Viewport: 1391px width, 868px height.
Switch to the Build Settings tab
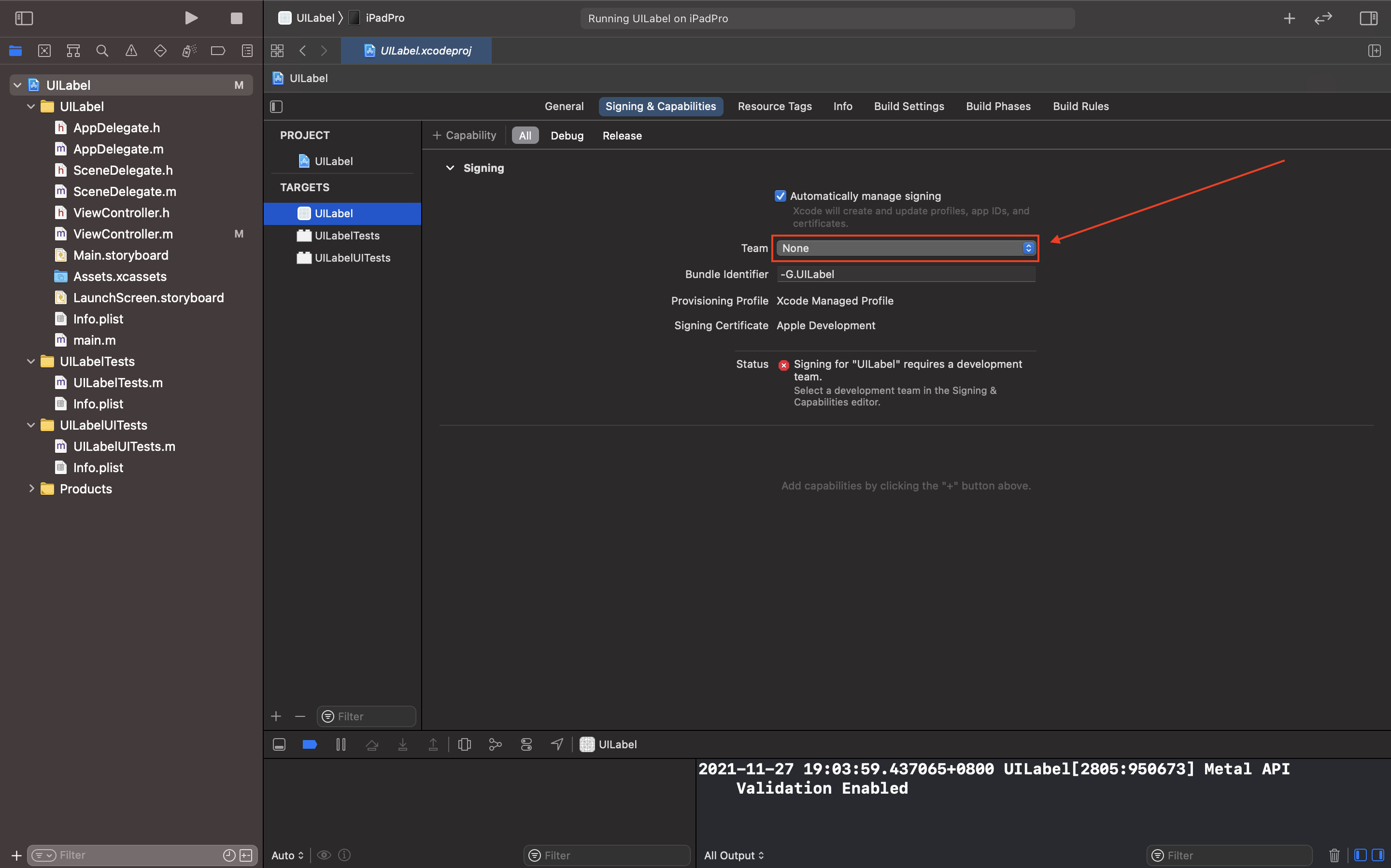pyautogui.click(x=908, y=106)
